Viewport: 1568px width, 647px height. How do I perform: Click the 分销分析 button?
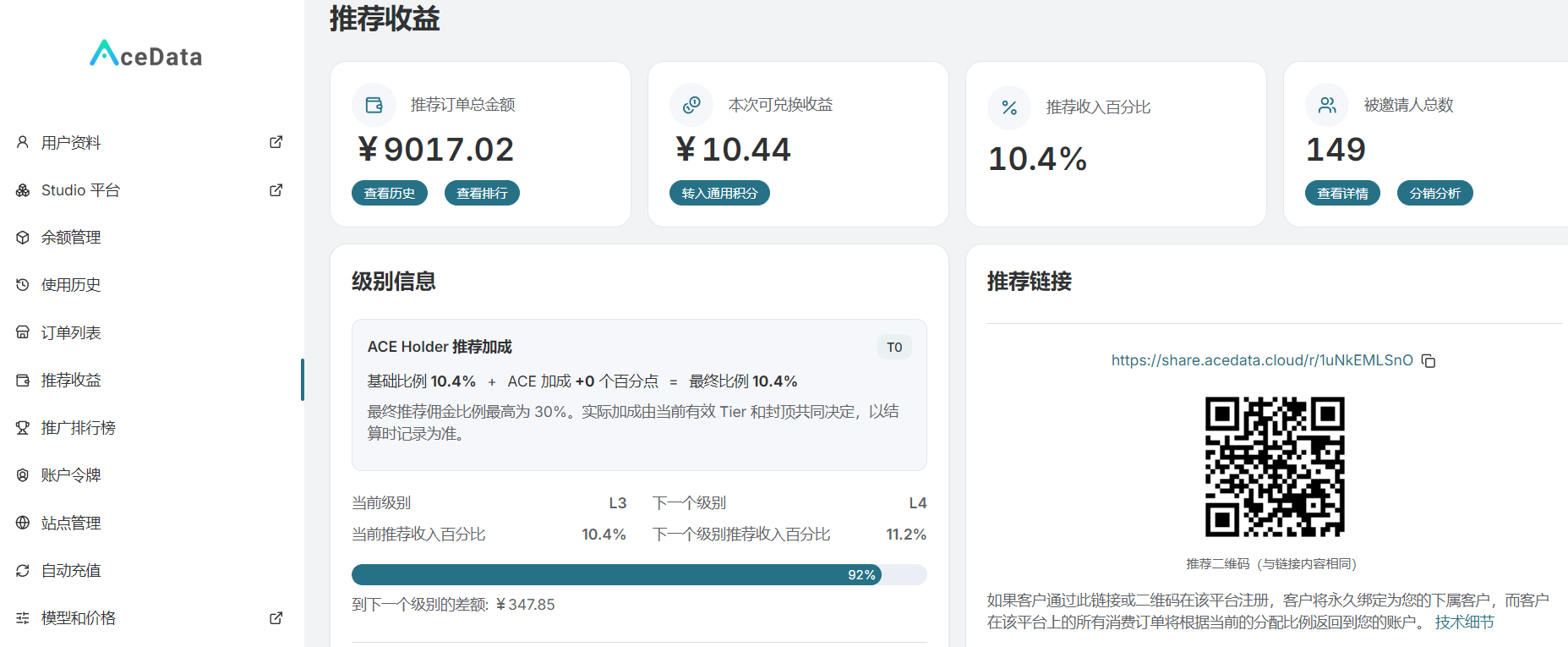click(1435, 193)
